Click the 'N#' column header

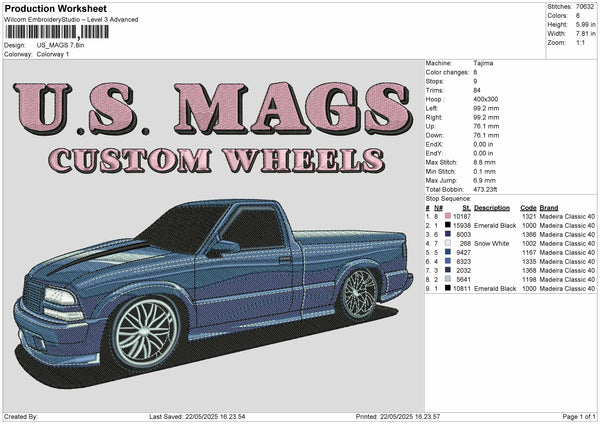(x=439, y=208)
